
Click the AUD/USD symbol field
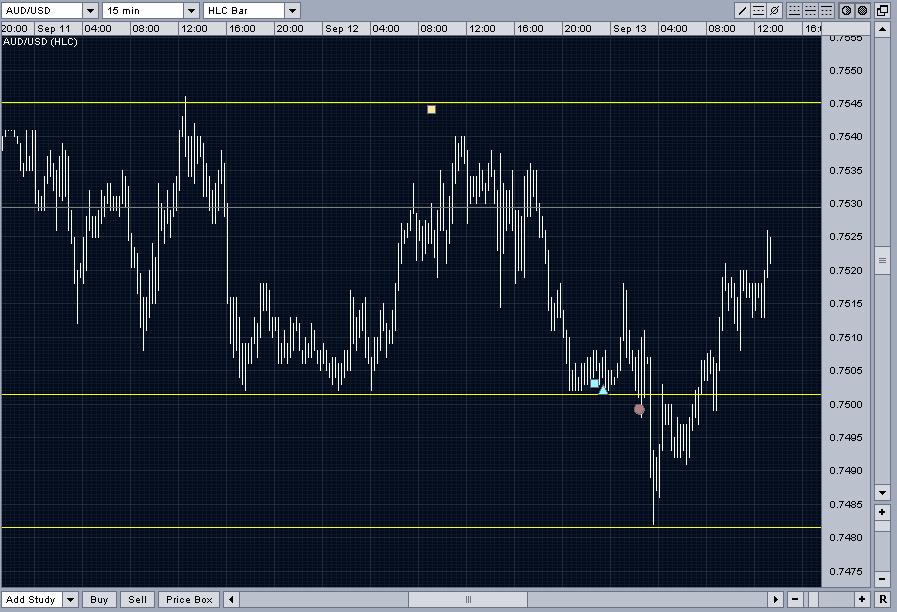point(42,10)
